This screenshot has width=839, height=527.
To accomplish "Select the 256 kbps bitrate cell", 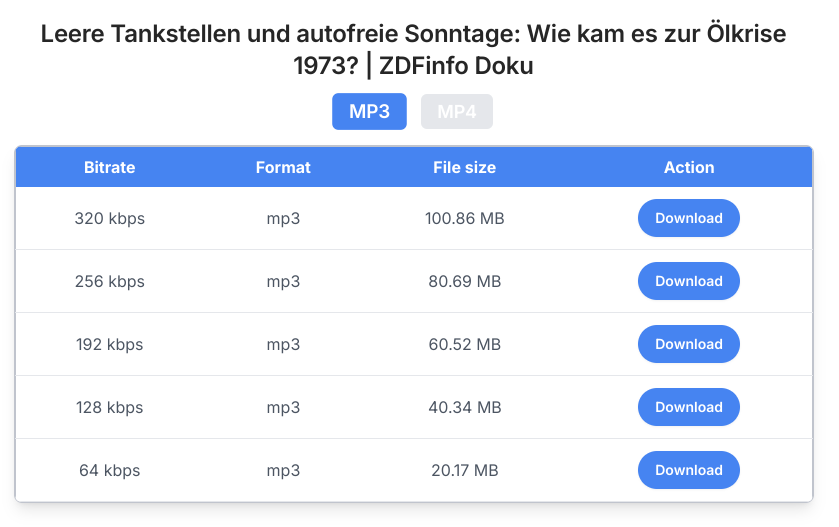I will click(x=110, y=281).
